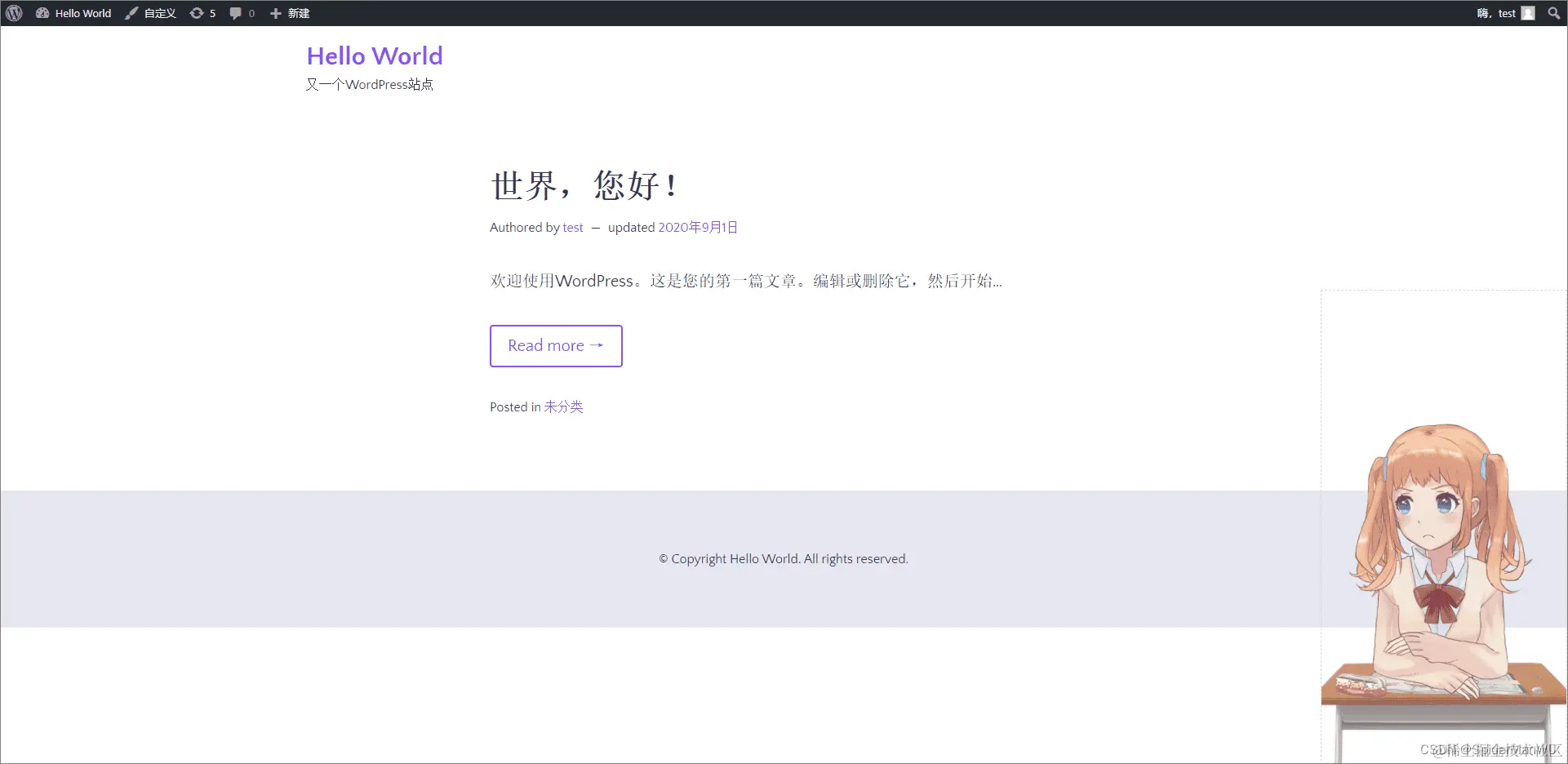Click the Read more button
Screen dimensions: 1568x764
coord(556,345)
